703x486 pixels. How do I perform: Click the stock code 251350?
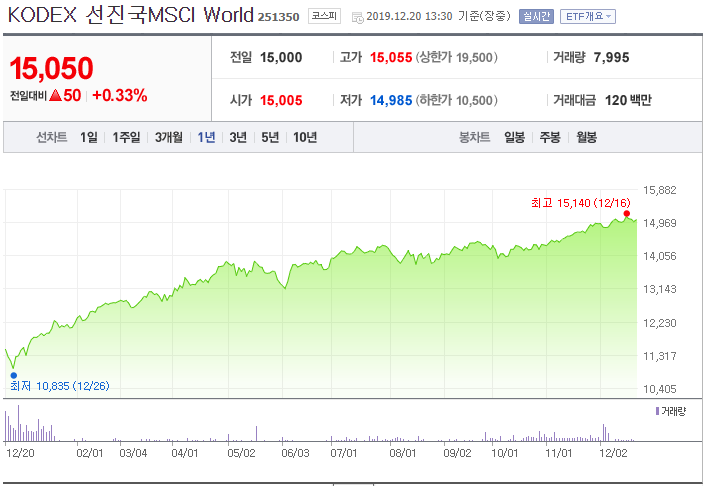click(x=278, y=17)
